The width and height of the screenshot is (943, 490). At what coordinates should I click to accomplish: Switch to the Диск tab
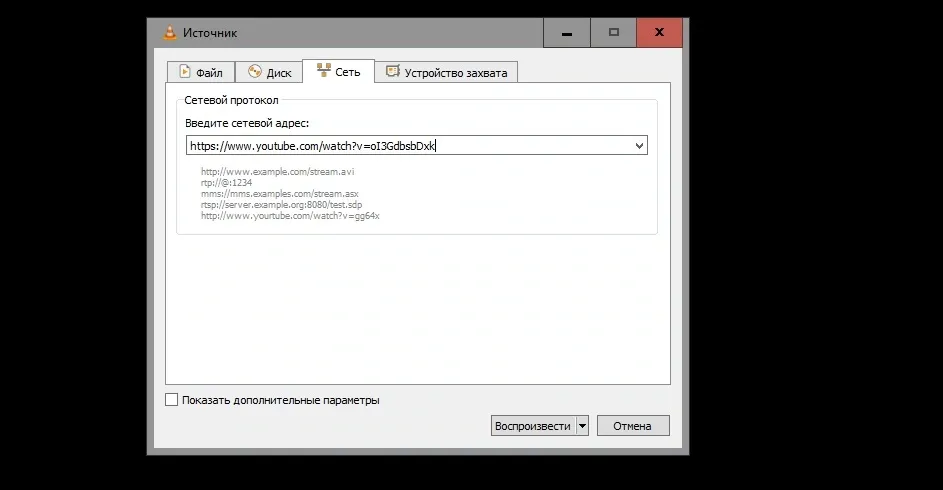tap(269, 72)
